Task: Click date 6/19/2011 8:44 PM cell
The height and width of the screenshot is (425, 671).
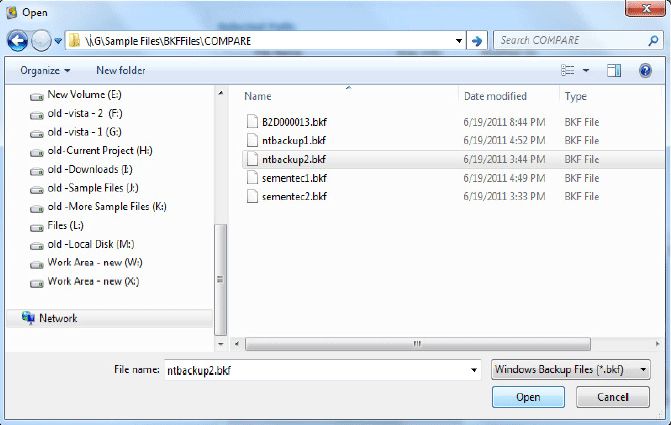Action: pos(504,122)
